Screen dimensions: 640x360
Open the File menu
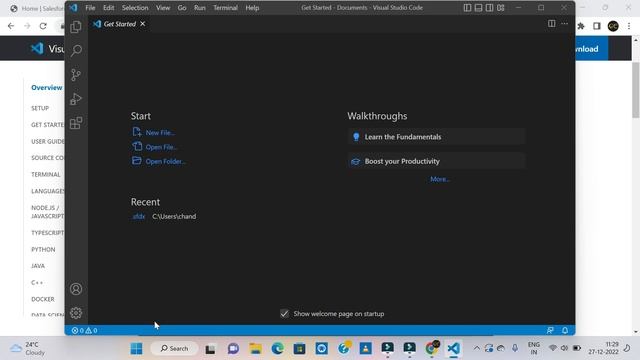pyautogui.click(x=90, y=8)
